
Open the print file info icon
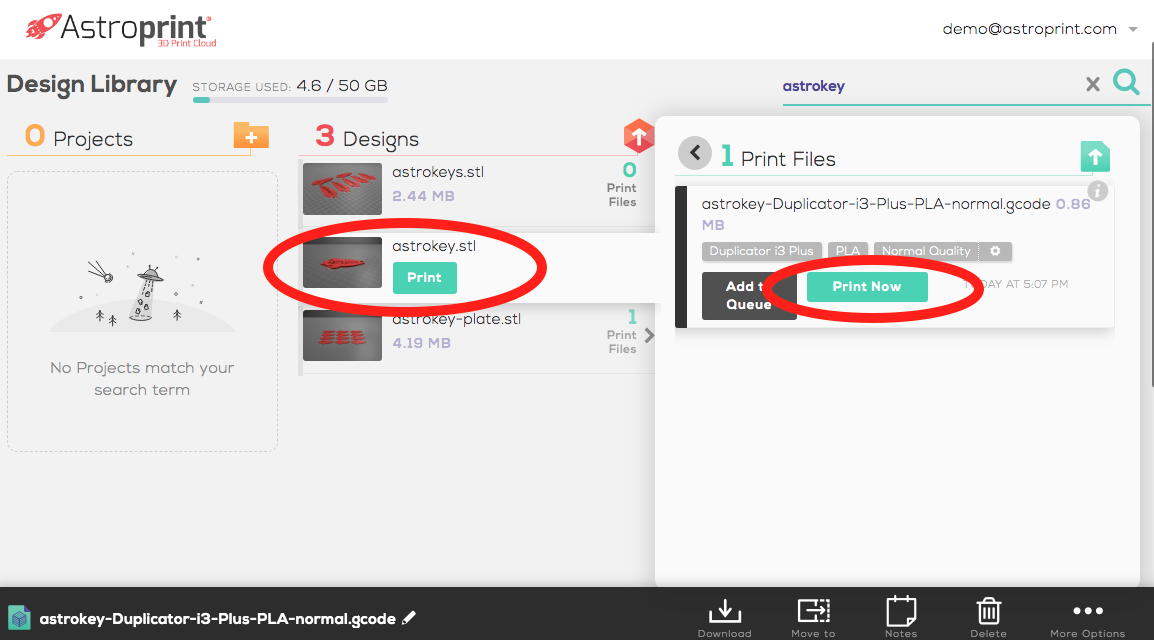click(x=1097, y=190)
